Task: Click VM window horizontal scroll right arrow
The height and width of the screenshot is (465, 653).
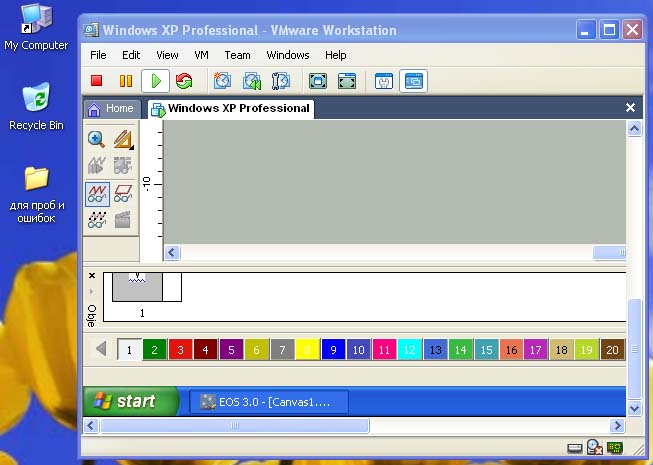Action: (617, 425)
